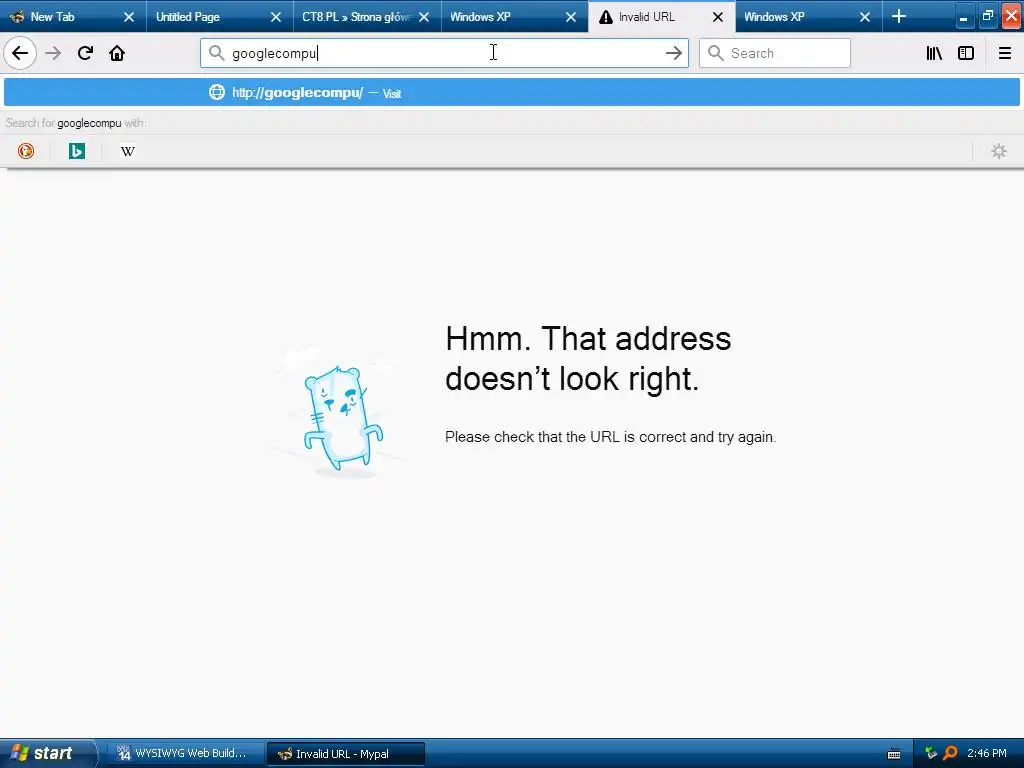Click the keyboard tray icon
The height and width of the screenshot is (768, 1024).
point(894,754)
